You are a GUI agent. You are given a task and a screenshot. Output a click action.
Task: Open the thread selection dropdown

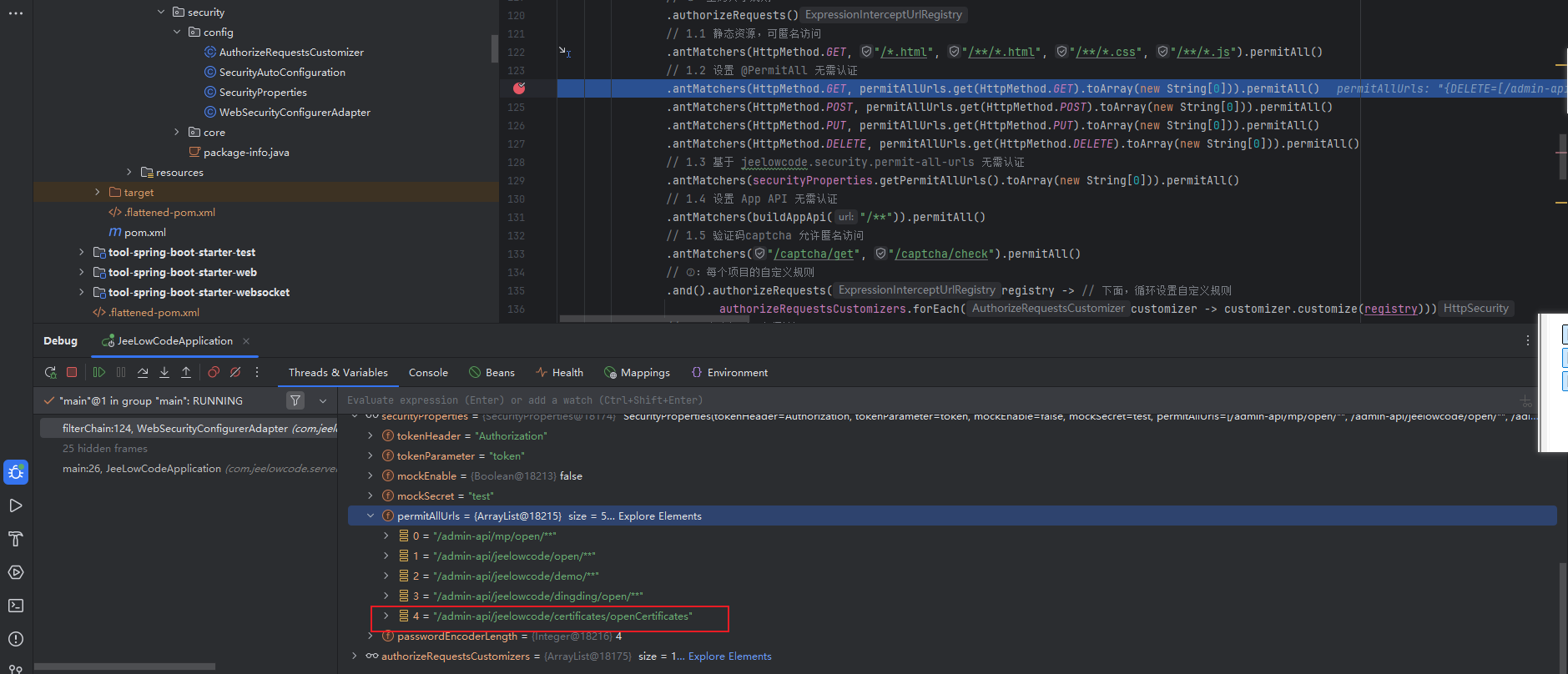pyautogui.click(x=323, y=400)
